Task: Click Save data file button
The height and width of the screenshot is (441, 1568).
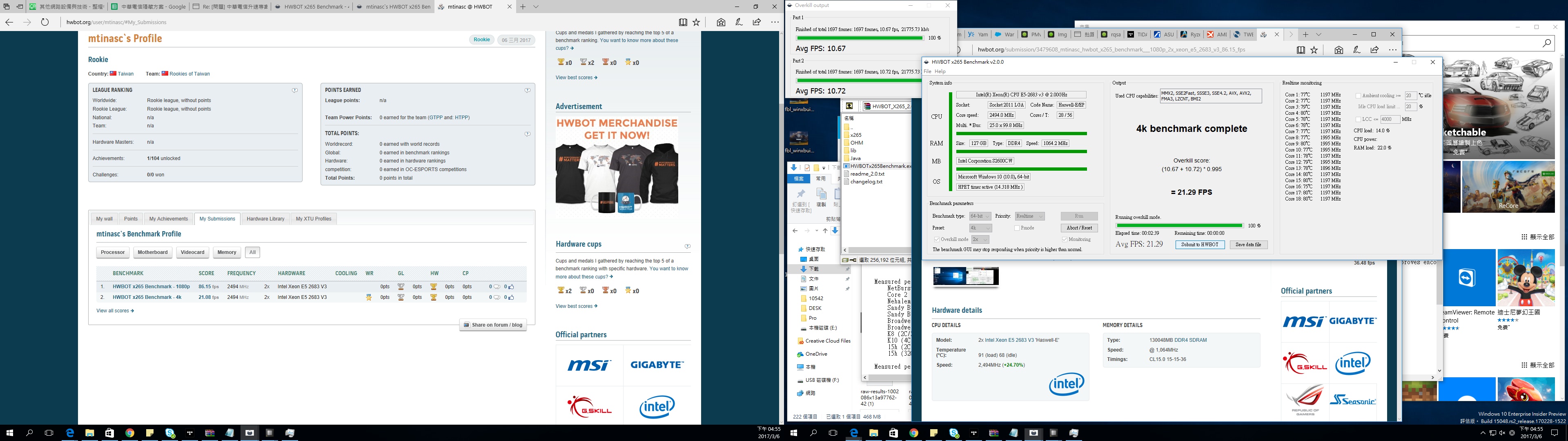Action: click(x=1248, y=245)
